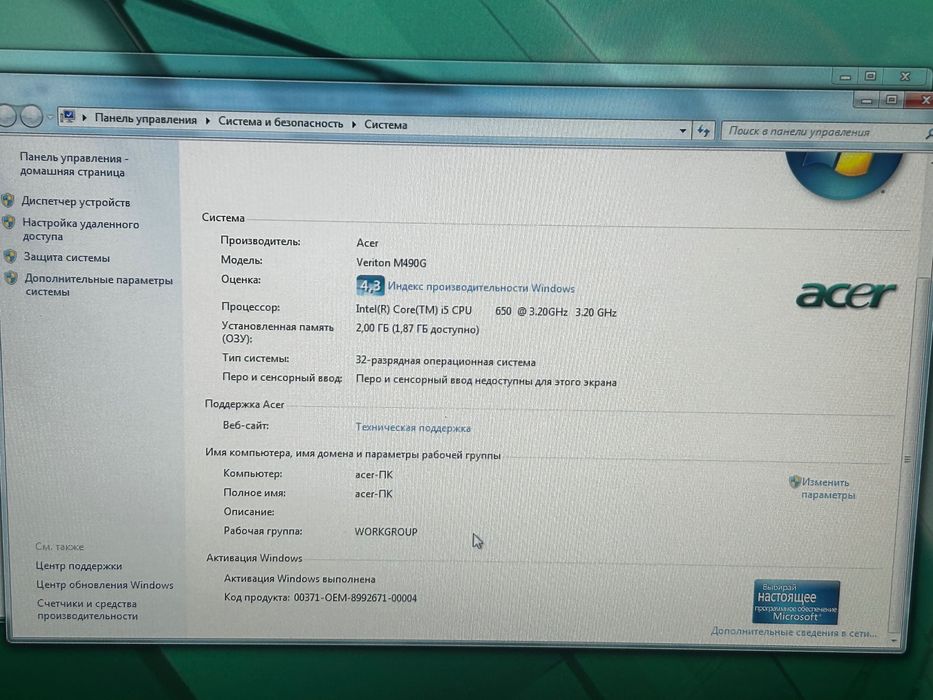Screen dimensions: 933x700
Task: Open Защита системы link
Action: click(x=67, y=258)
